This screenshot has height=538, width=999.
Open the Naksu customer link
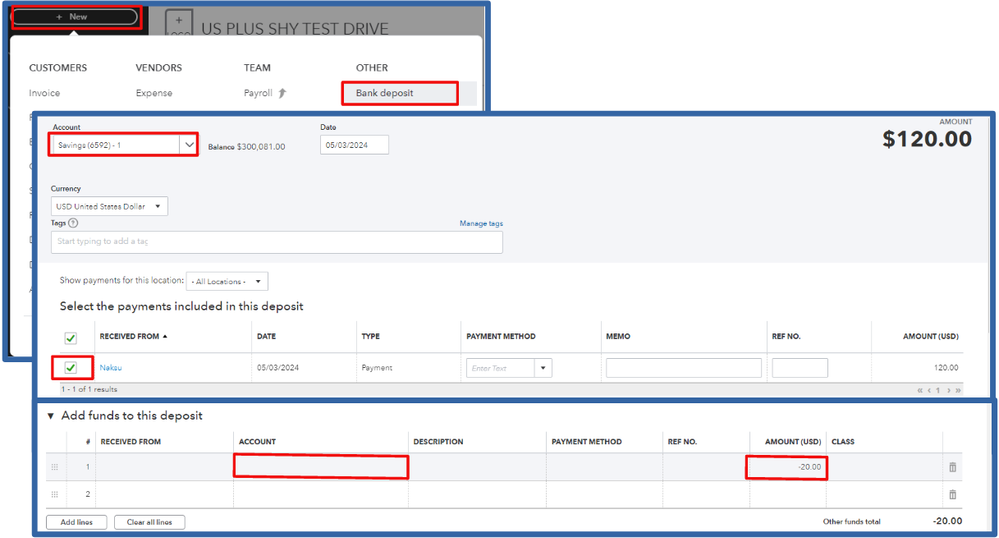pos(111,368)
